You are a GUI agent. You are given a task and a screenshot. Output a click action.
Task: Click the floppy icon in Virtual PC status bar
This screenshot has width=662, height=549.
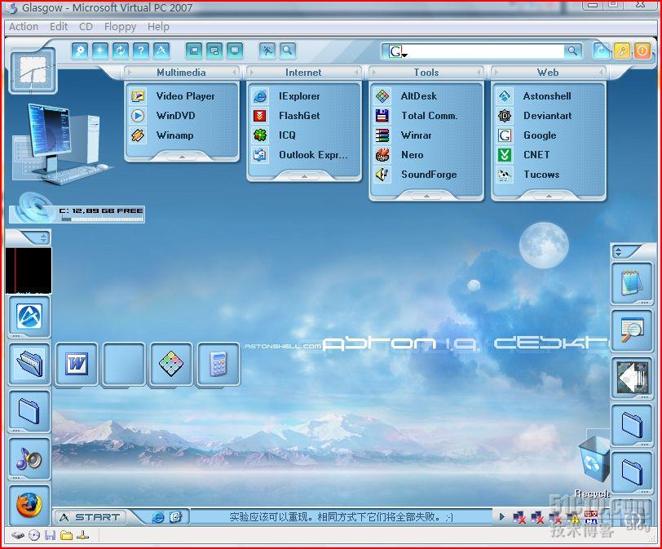click(x=50, y=536)
